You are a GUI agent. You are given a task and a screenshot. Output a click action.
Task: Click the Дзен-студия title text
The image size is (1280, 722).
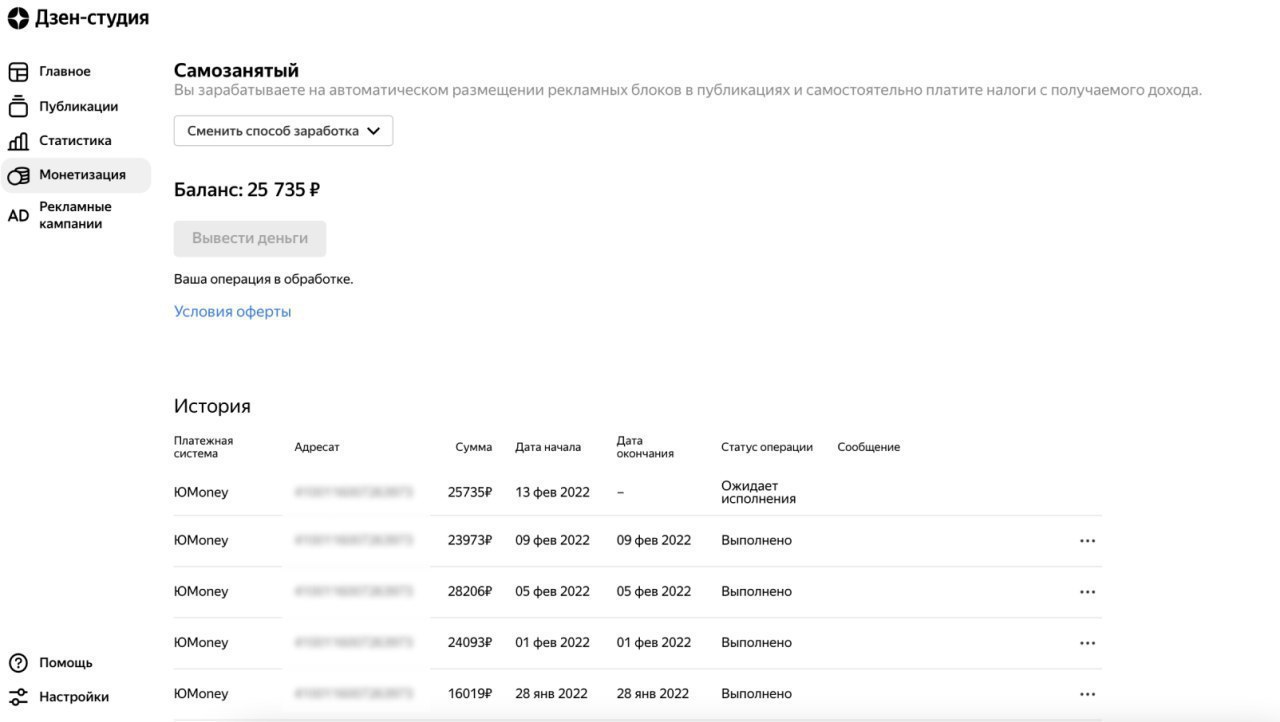(x=92, y=18)
